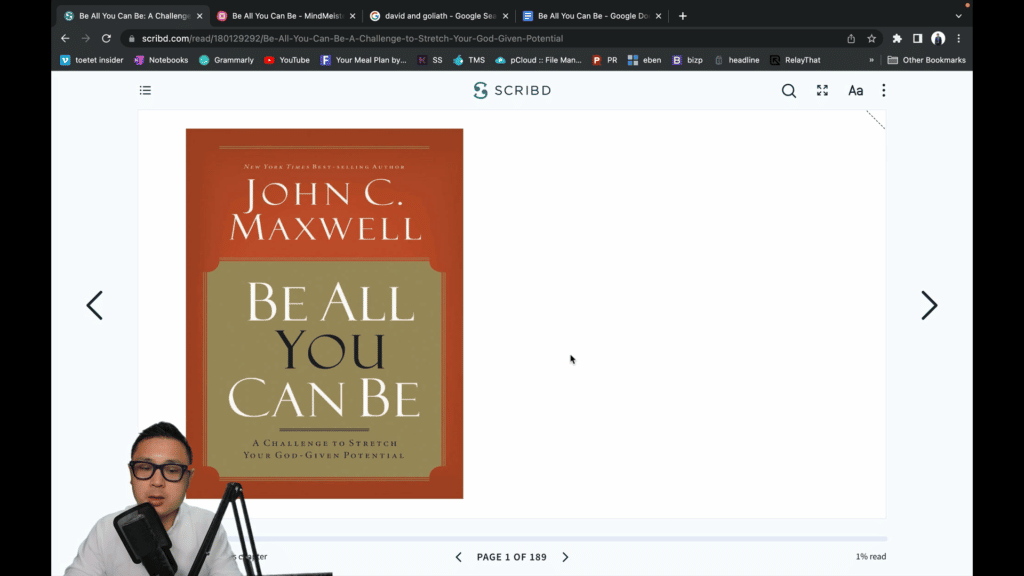The image size is (1024, 576).
Task: Click the 1% read label
Action: pos(871,557)
